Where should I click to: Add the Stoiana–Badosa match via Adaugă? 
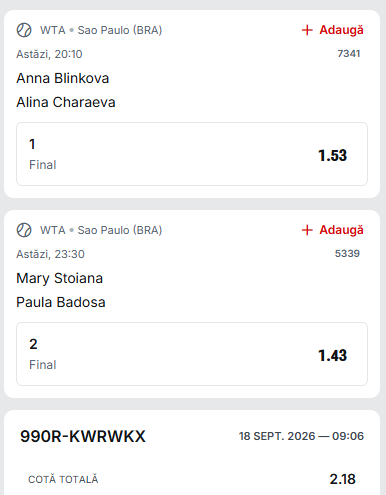tap(332, 230)
